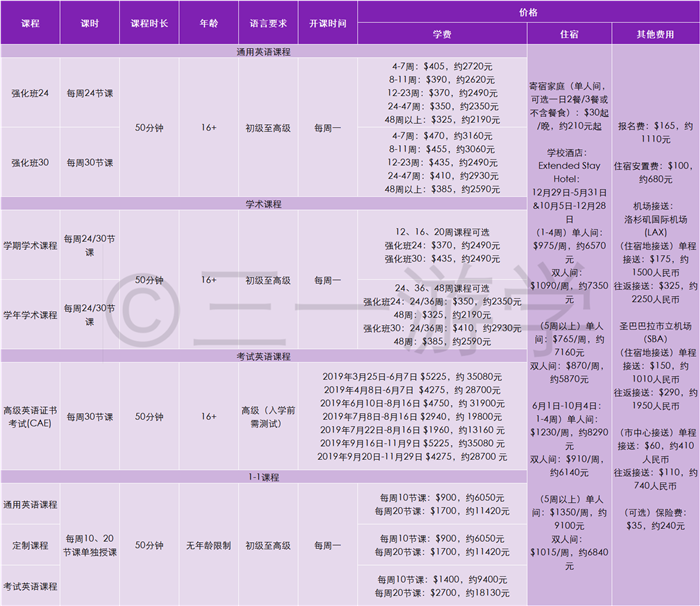Click the 其他费用 sub-header
This screenshot has width=700, height=606.
click(x=655, y=34)
